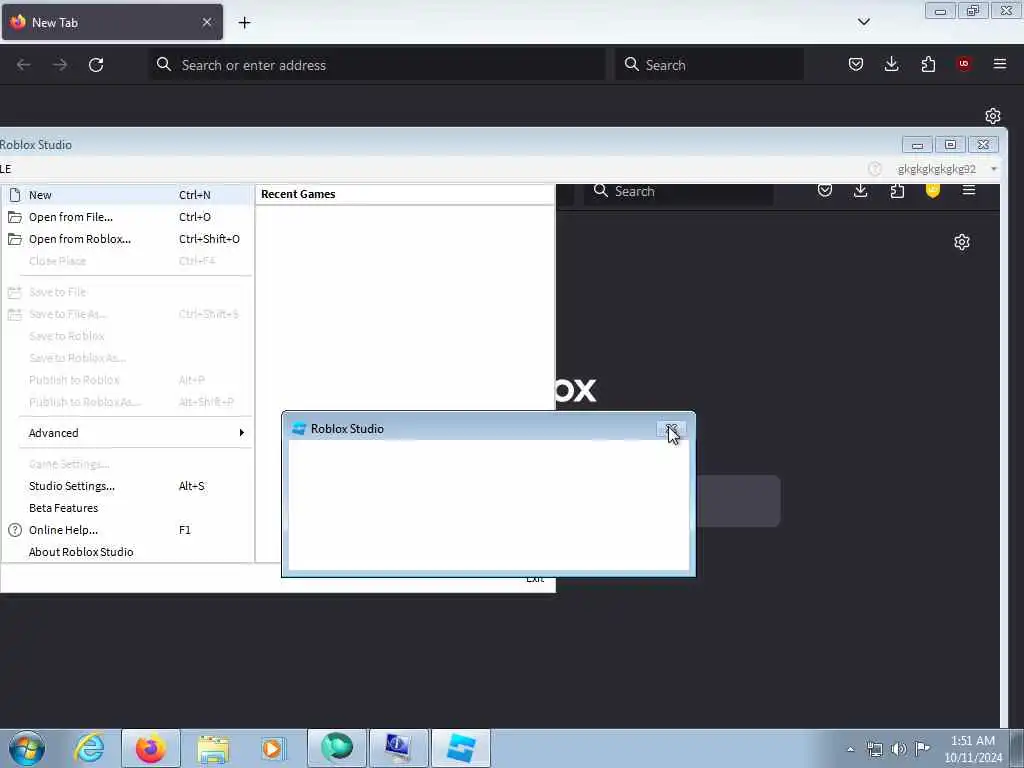Open the Pocket icon in the top Firefox toolbar
This screenshot has height=768, width=1024.
856,64
